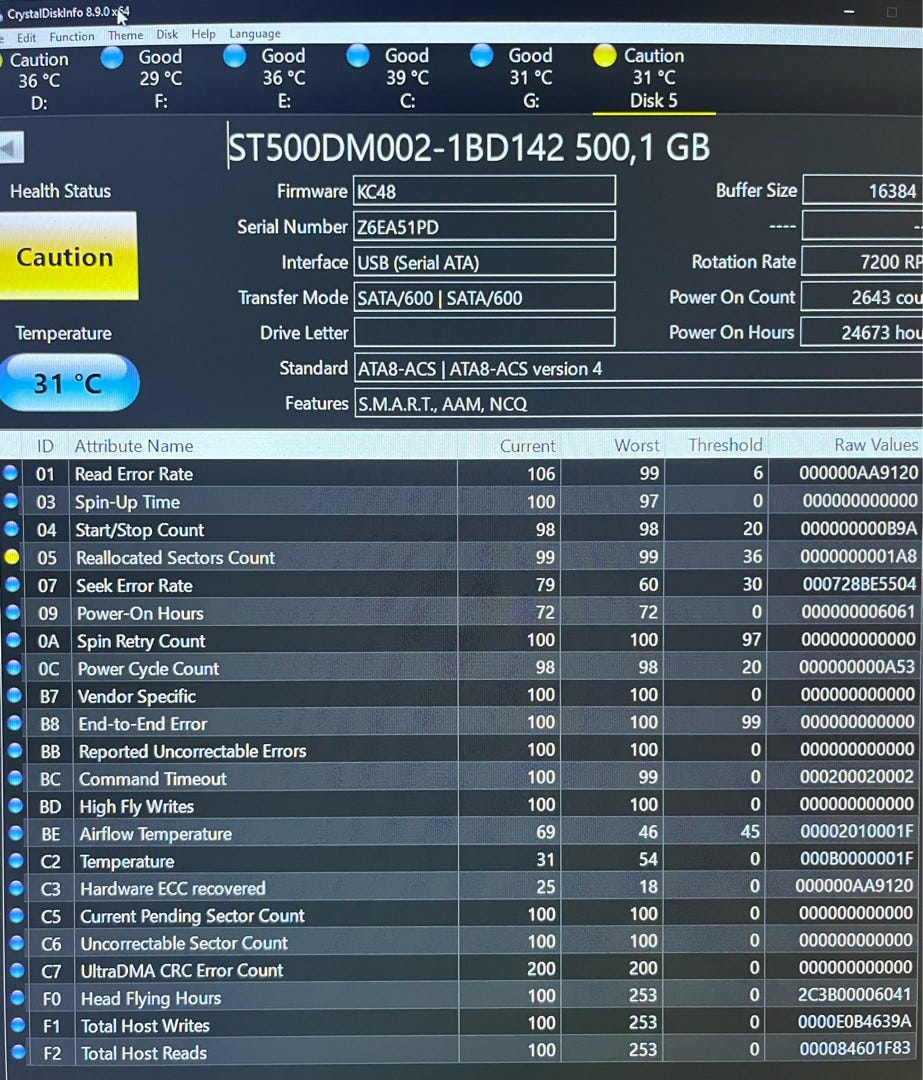Click the Power On Count value 2643

(862, 296)
